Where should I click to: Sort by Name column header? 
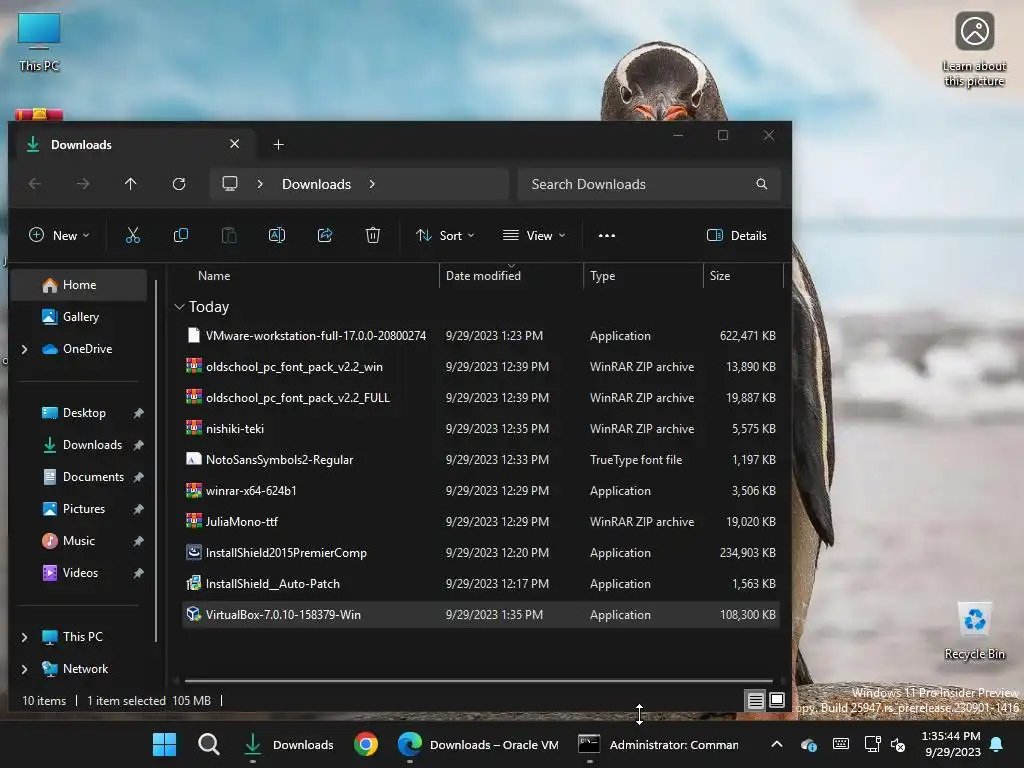tap(214, 276)
